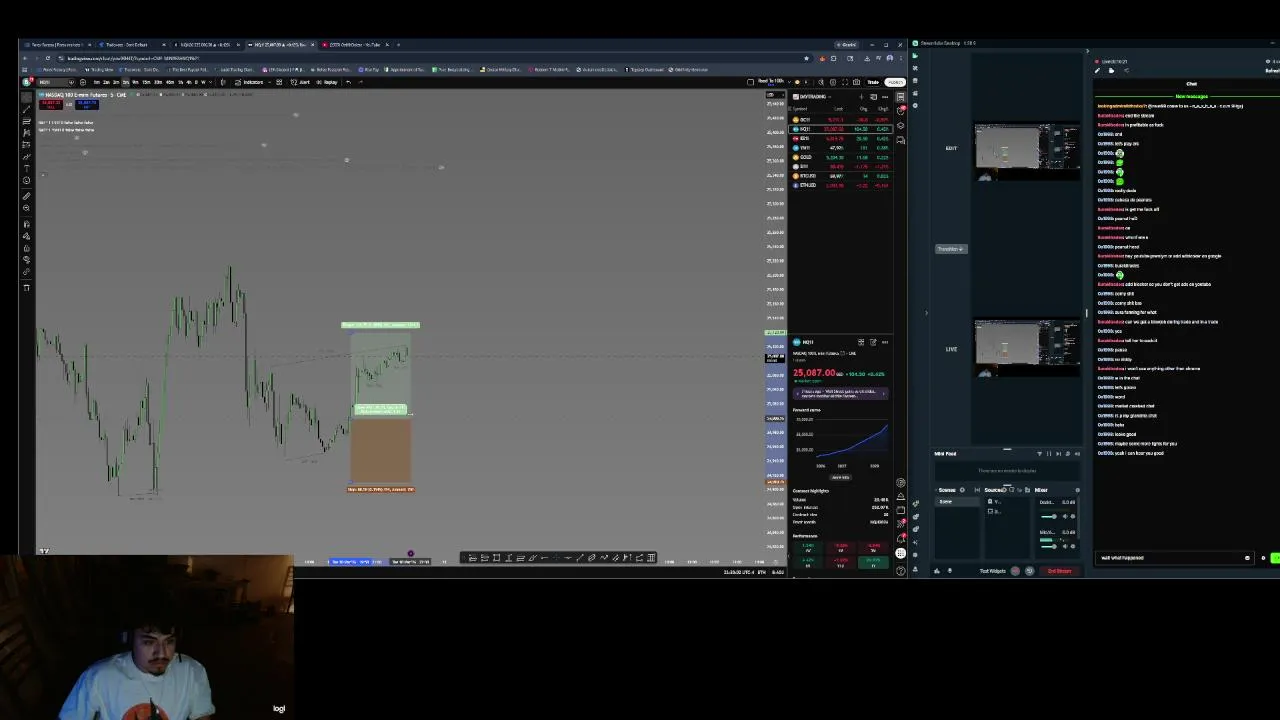Select the trend line drawing tool

pos(27,110)
